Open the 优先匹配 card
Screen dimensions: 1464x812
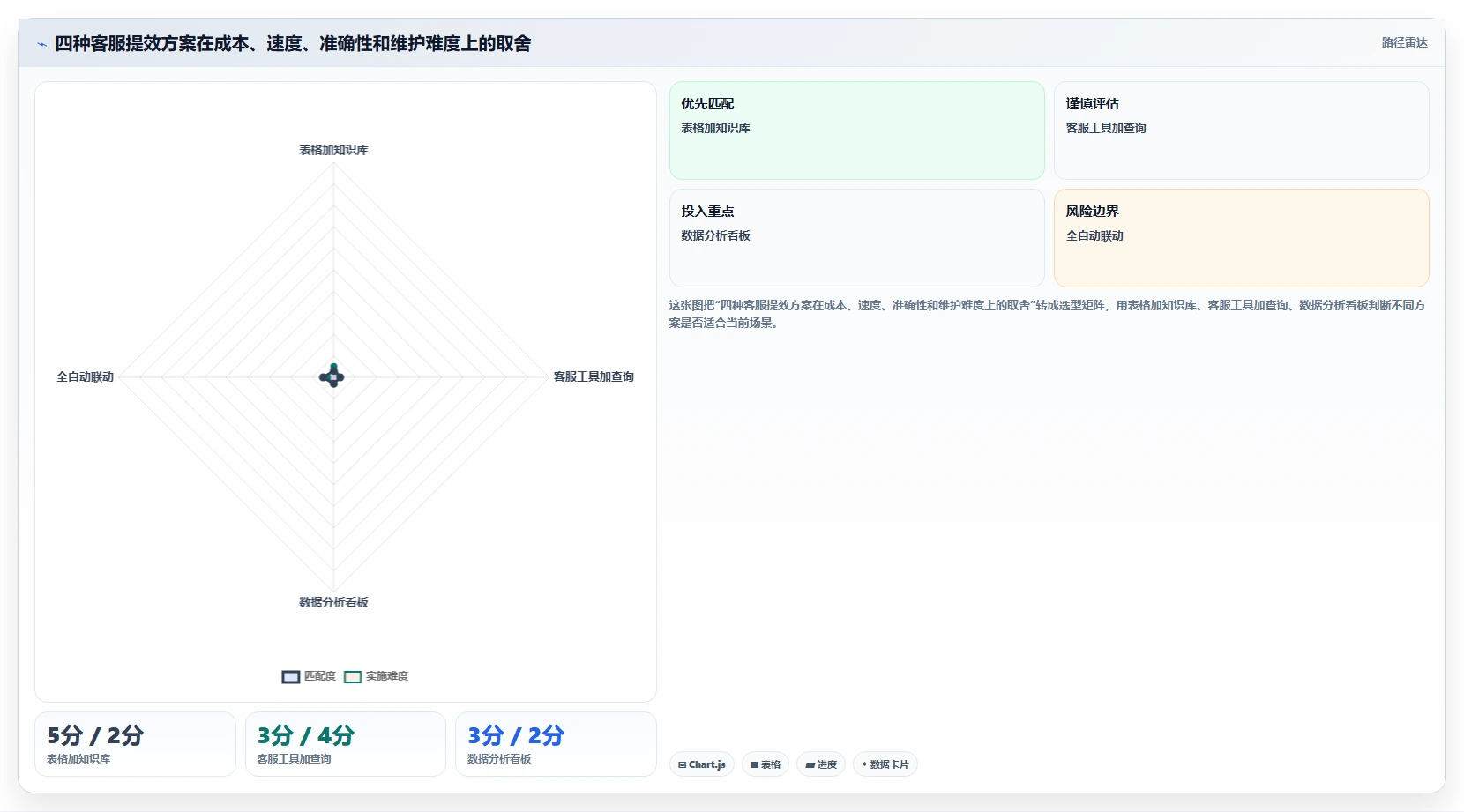tap(857, 130)
